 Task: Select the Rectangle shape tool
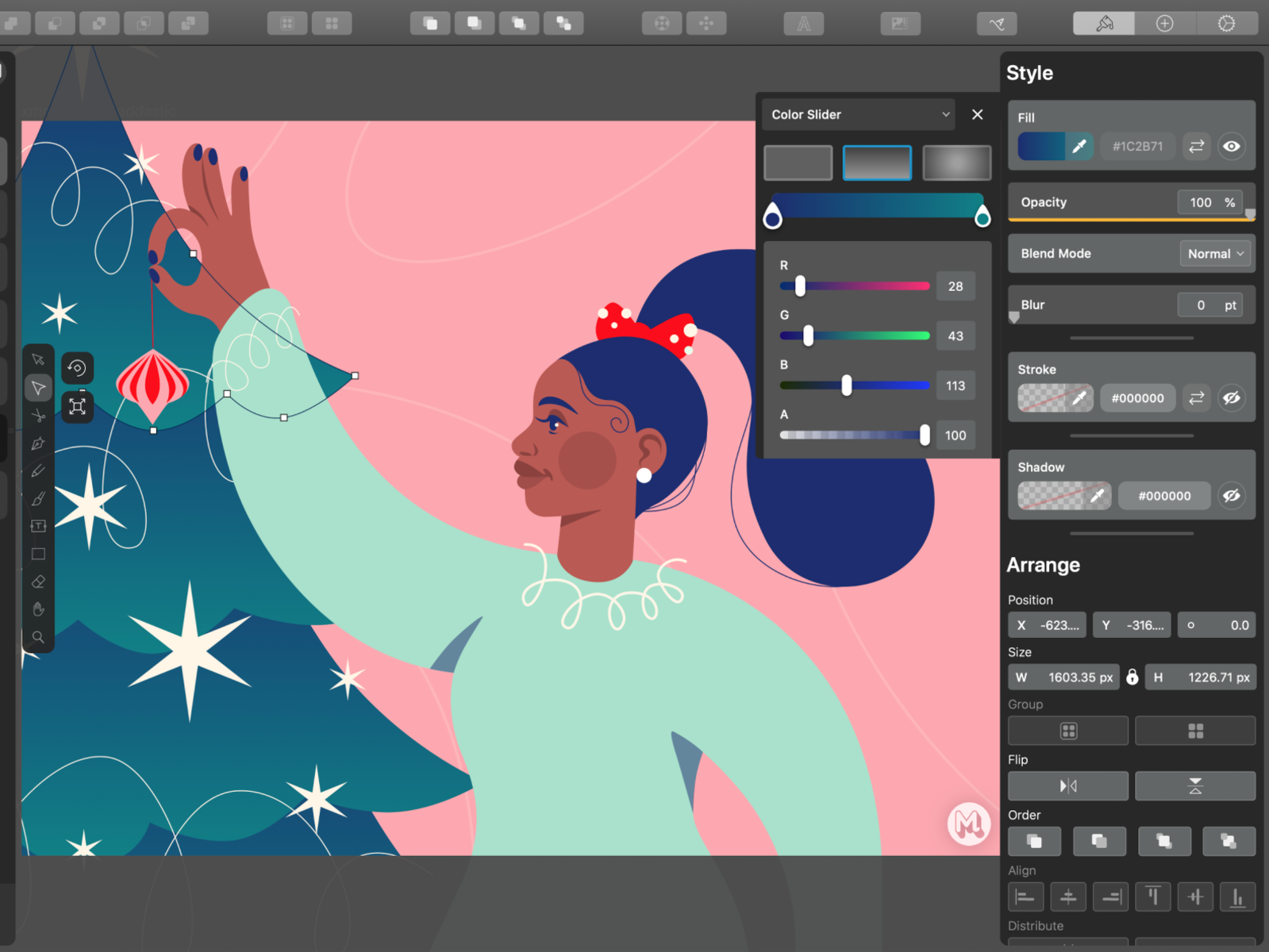[x=38, y=554]
